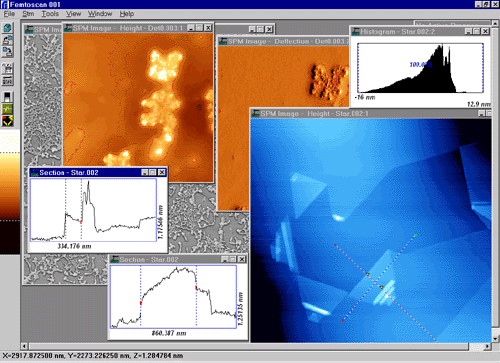Click the blue globe icon in left toolbar

coord(7,28)
